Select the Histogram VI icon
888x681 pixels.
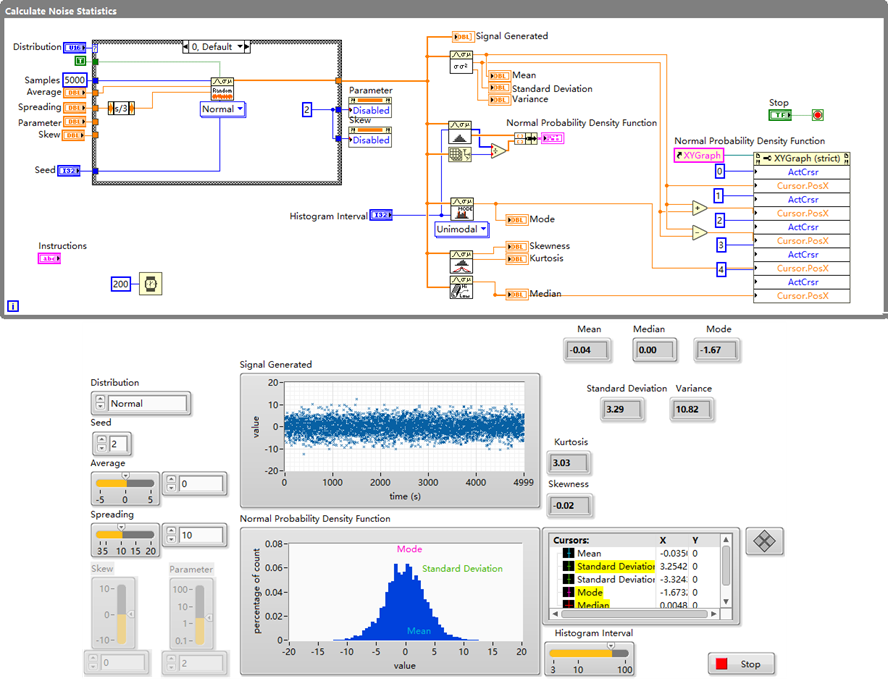(460, 132)
